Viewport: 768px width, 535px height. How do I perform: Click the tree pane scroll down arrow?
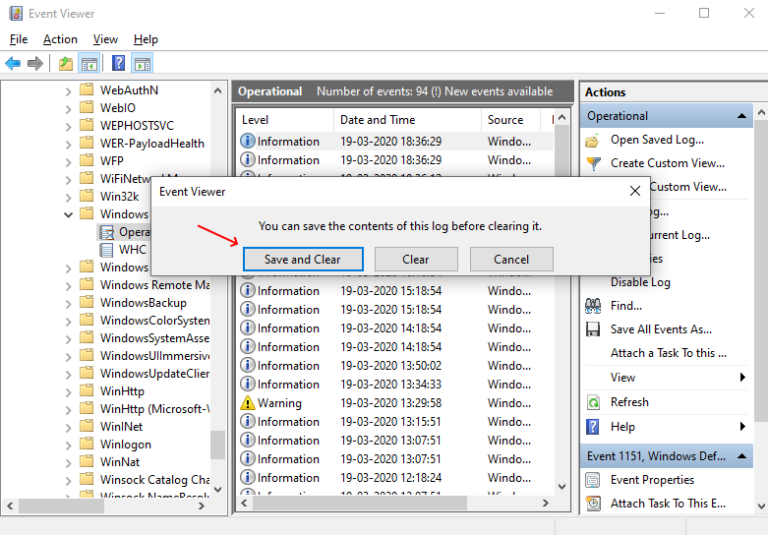pos(218,489)
